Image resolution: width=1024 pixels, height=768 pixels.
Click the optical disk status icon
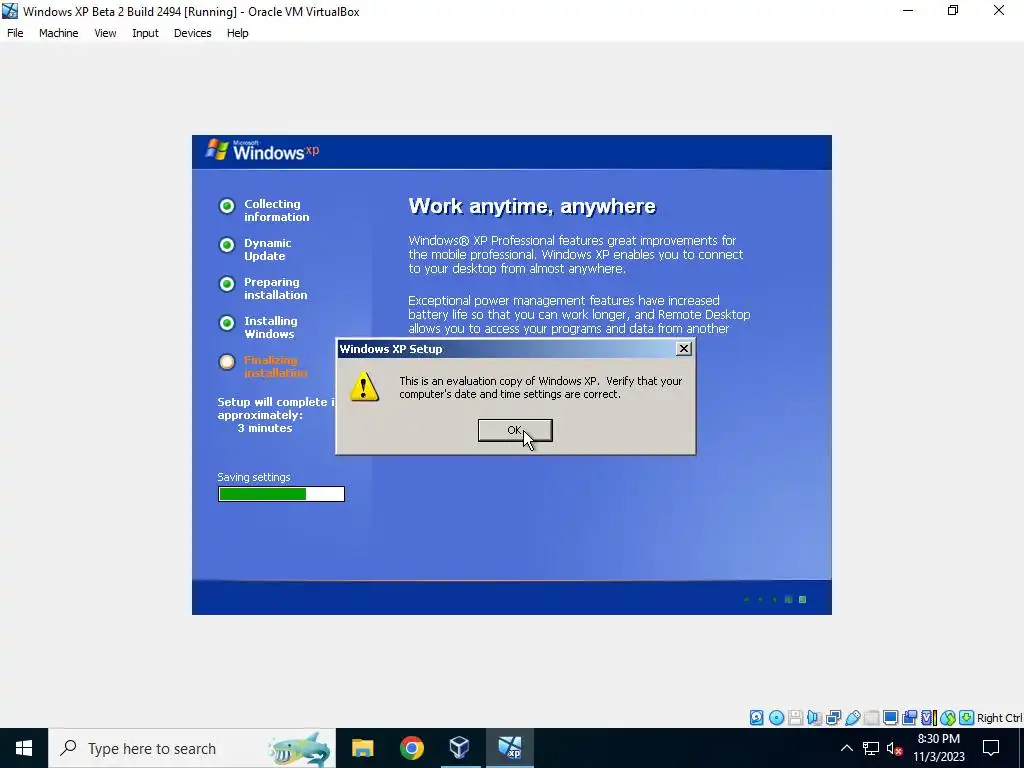(776, 718)
